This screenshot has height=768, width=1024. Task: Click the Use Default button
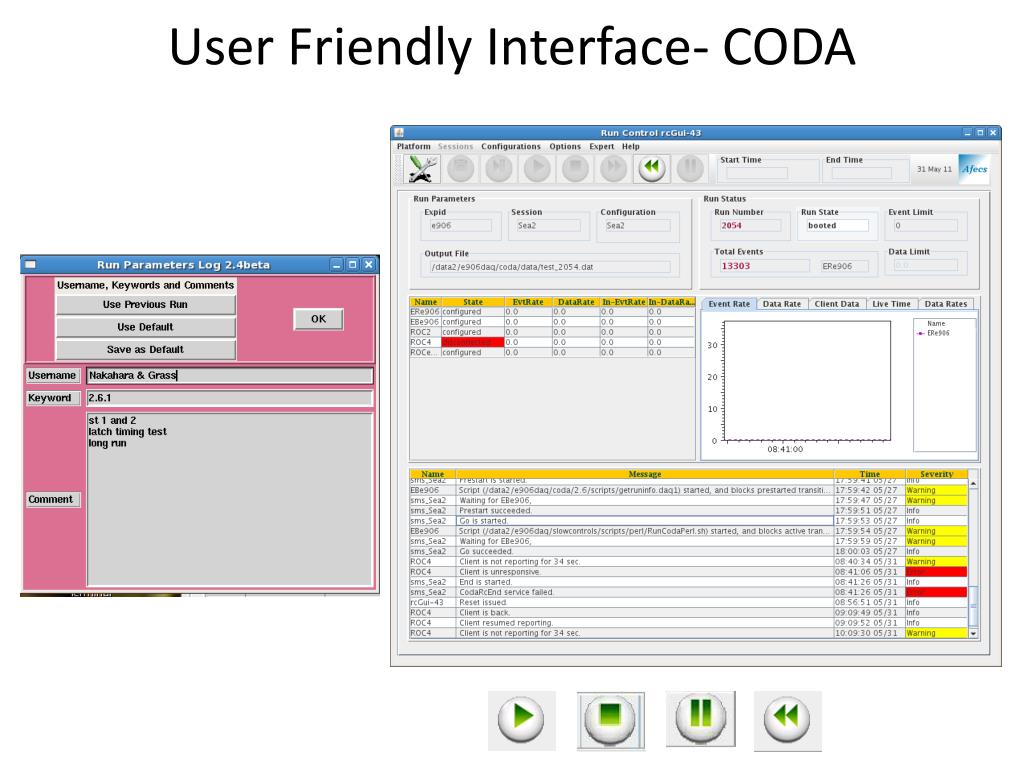pyautogui.click(x=145, y=327)
